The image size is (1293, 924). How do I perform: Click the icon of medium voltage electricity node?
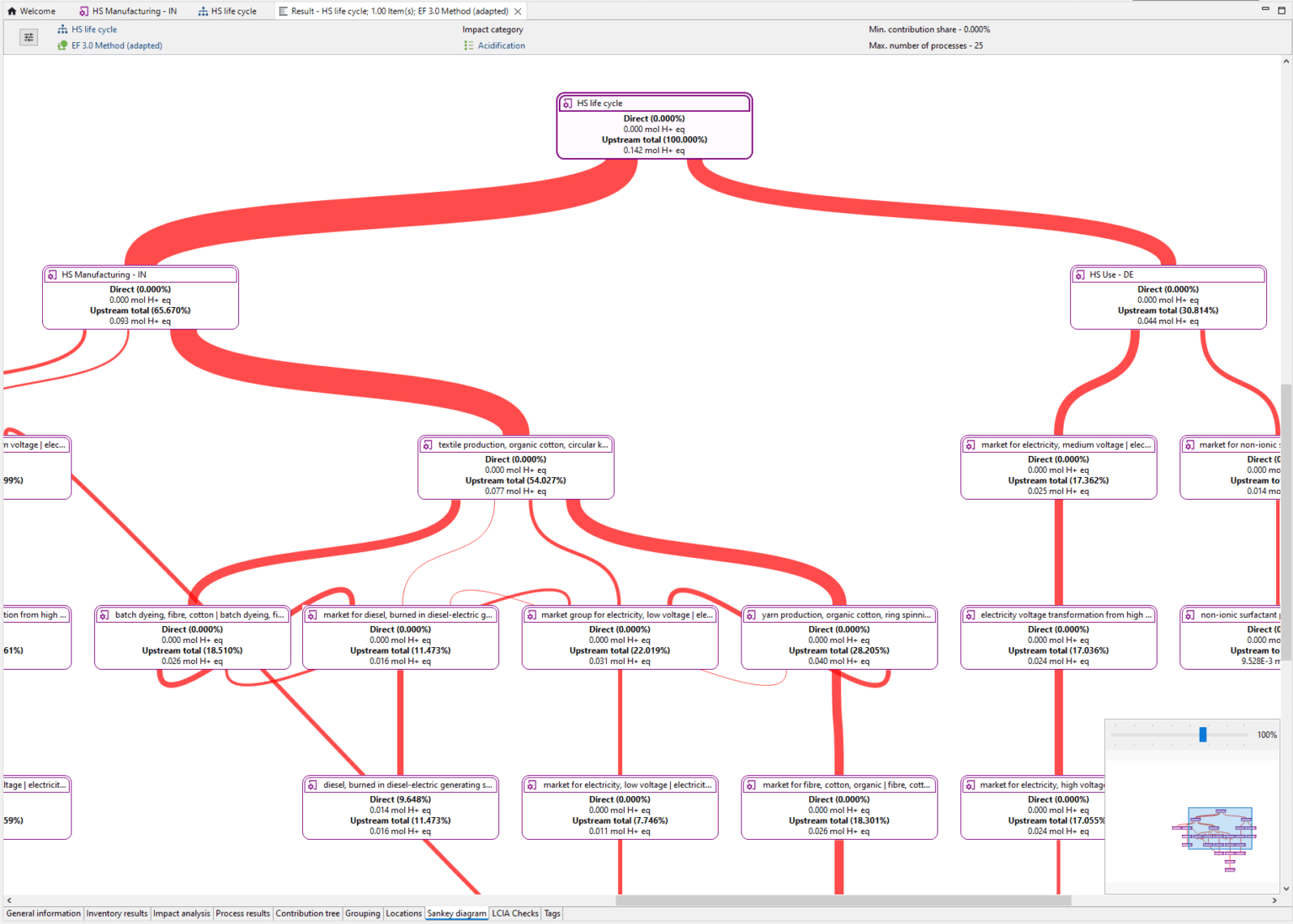tap(971, 445)
